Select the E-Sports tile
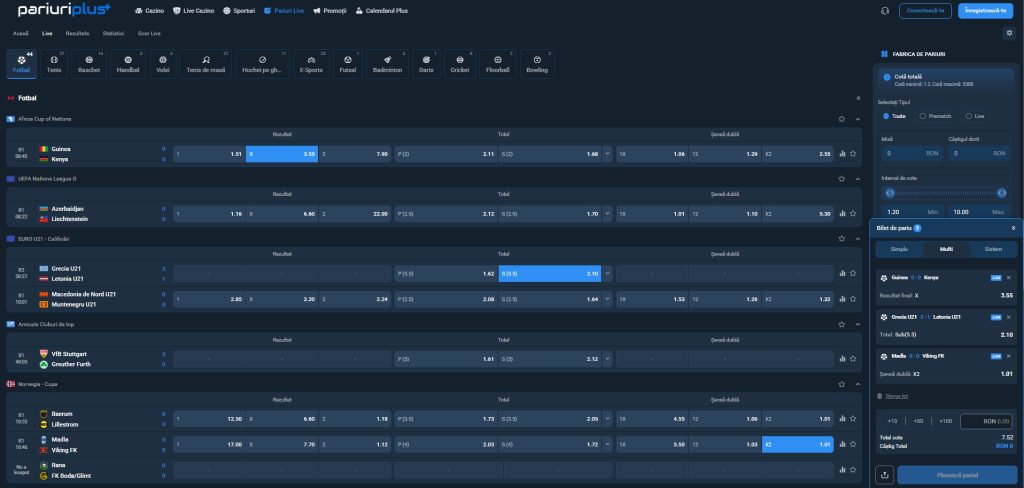Image resolution: width=1024 pixels, height=488 pixels. 312,64
